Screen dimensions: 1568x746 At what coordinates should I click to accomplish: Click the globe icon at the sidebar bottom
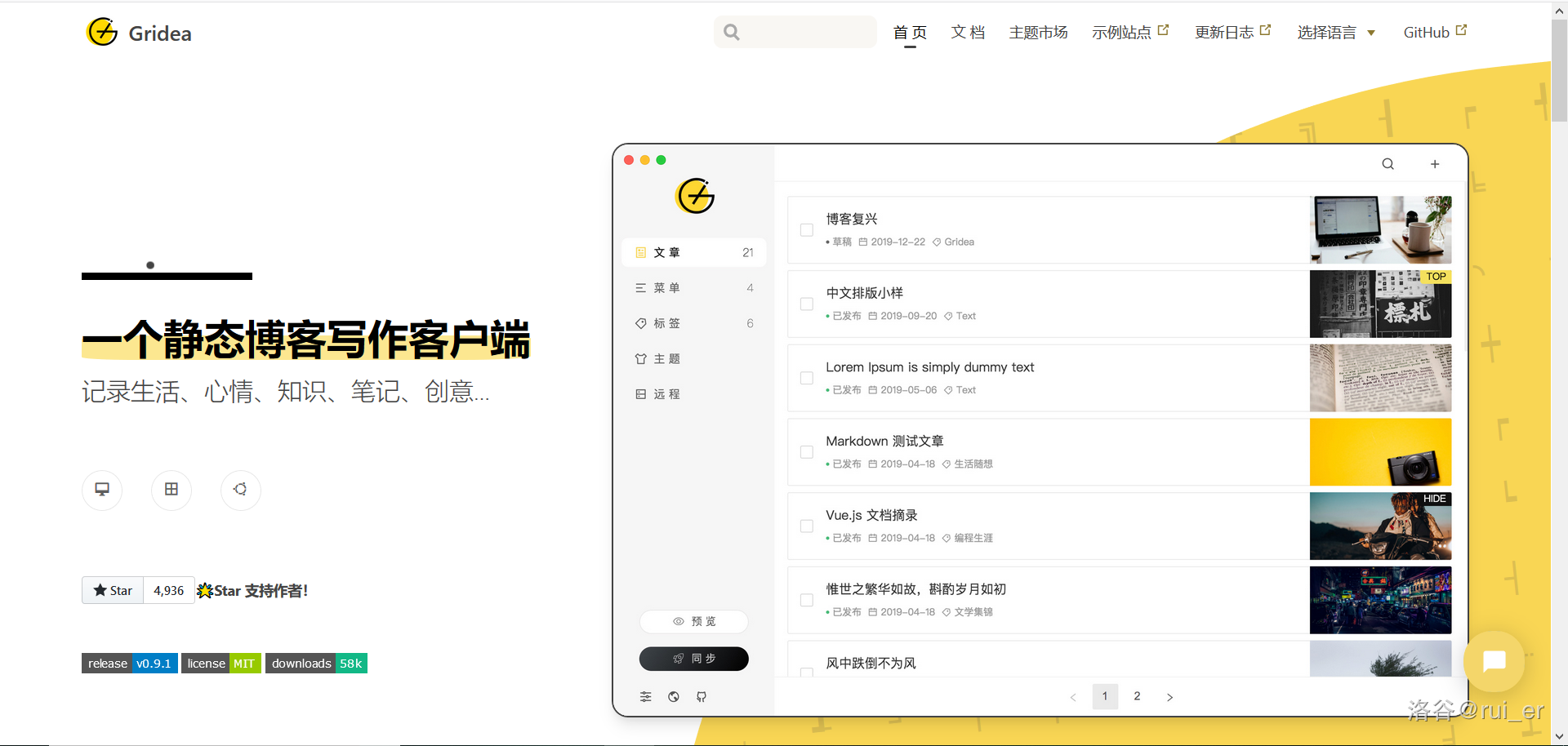click(x=674, y=697)
